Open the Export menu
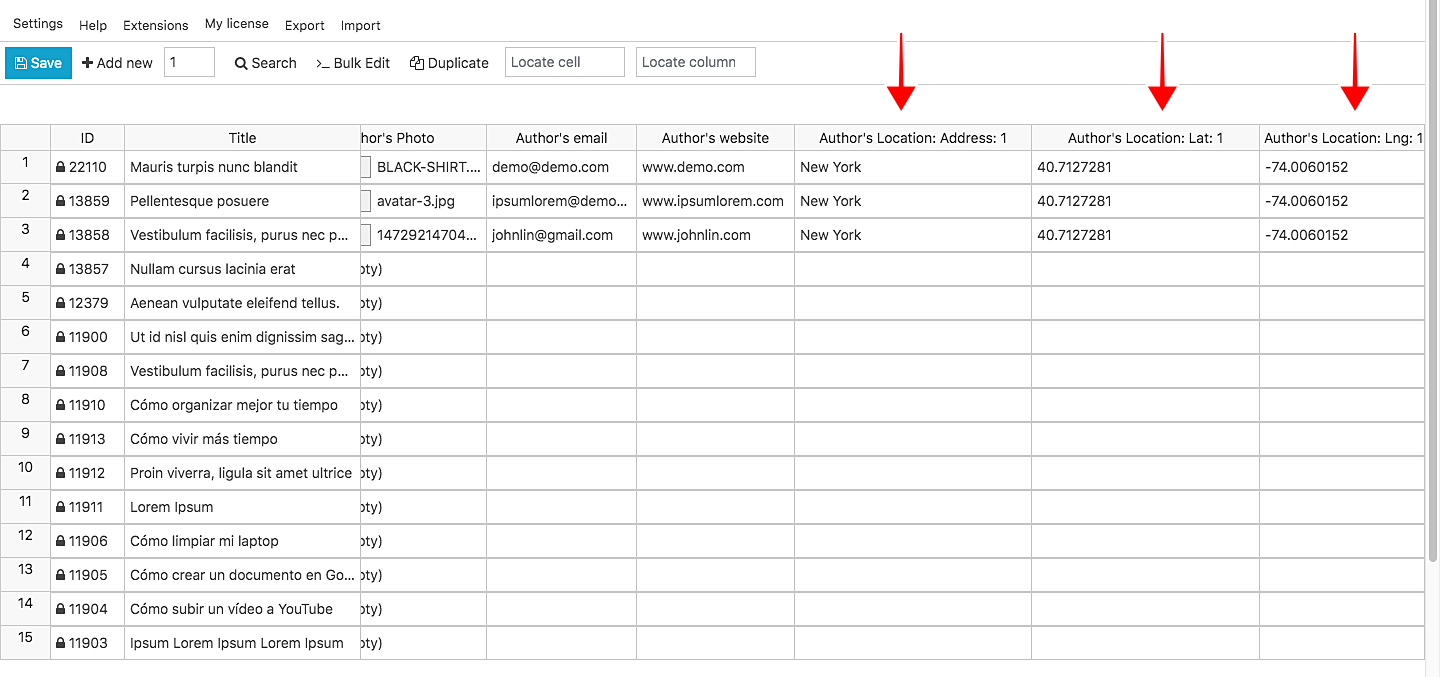1440x677 pixels. [304, 25]
